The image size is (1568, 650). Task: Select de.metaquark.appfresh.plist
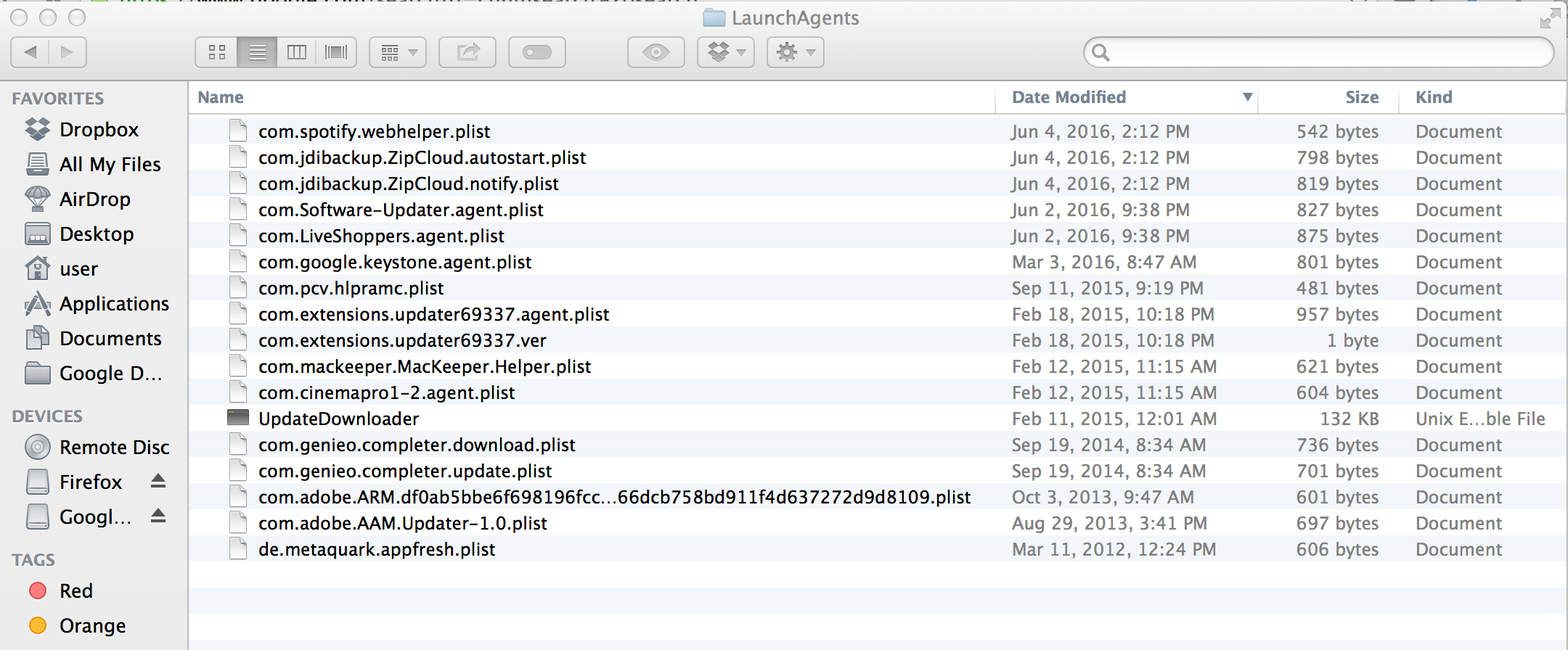coord(377,549)
